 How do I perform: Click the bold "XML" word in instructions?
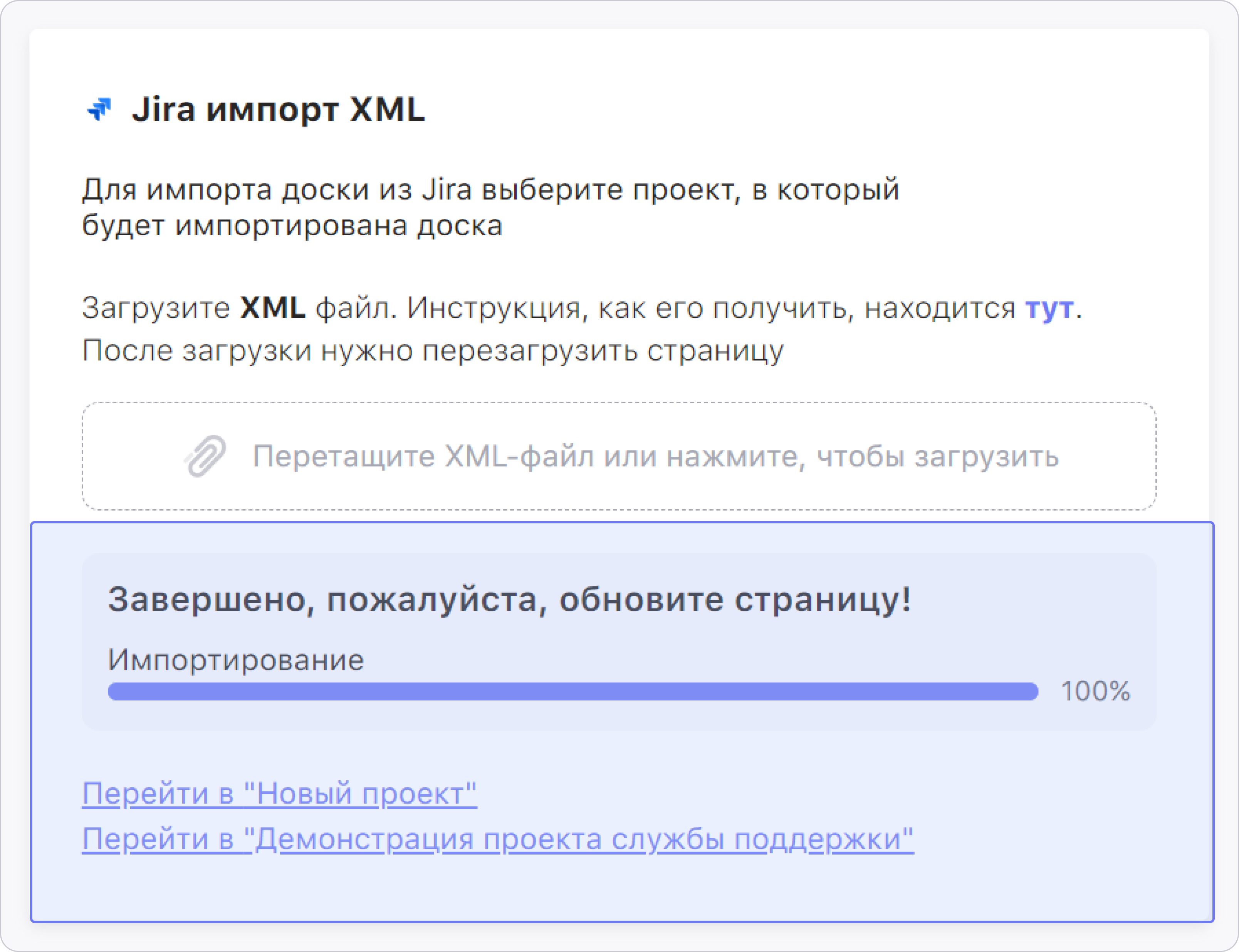point(273,309)
